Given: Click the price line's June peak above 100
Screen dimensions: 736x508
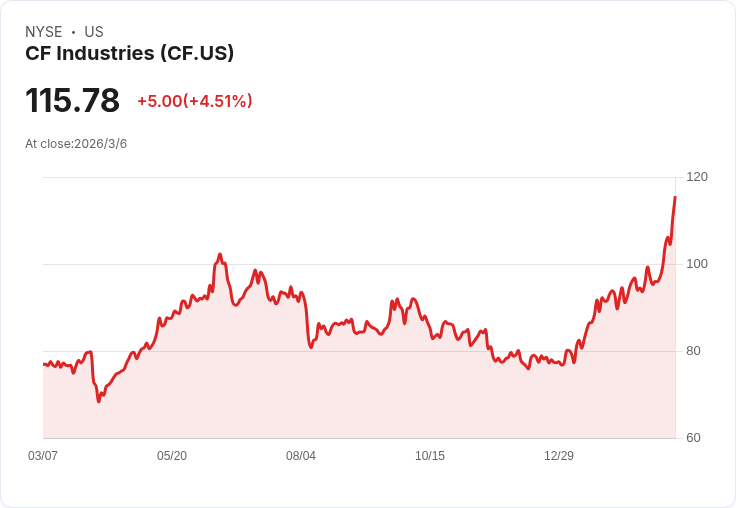Looking at the screenshot, I should 220,255.
